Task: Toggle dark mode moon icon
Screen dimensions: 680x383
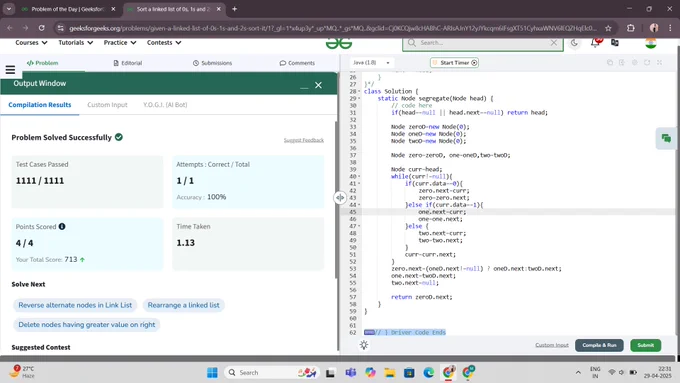Action: coord(574,43)
